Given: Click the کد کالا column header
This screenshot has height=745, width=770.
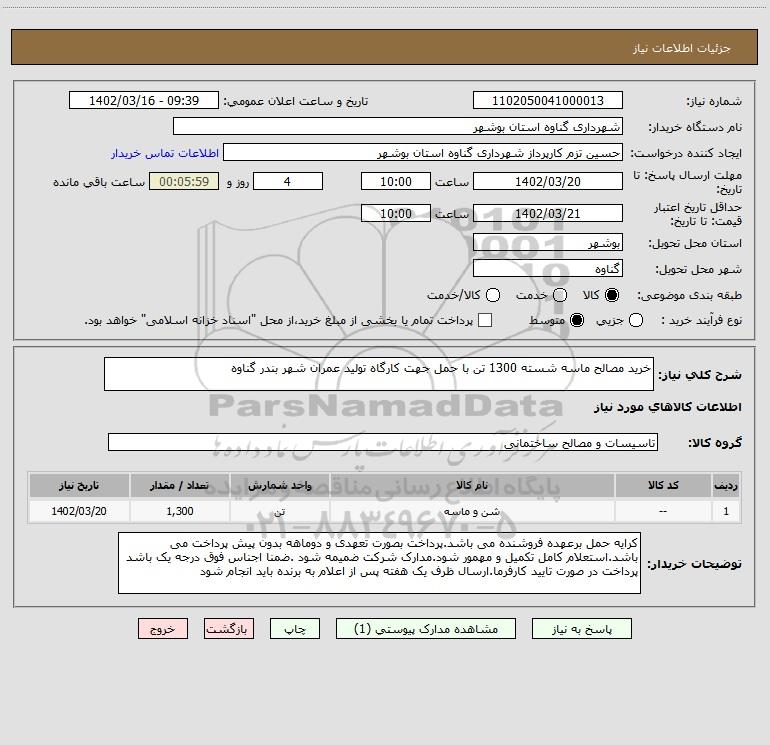Looking at the screenshot, I should [663, 485].
